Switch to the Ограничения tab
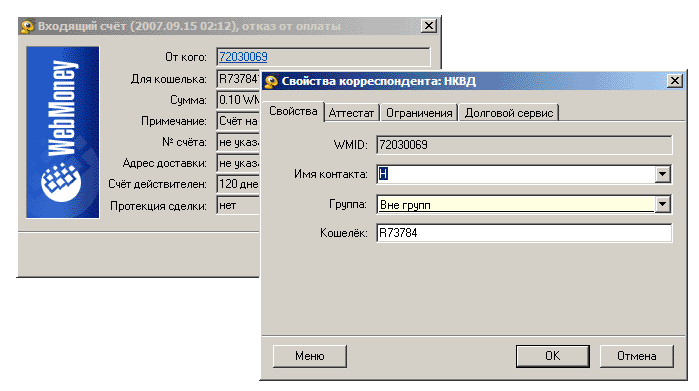Screen dimensions: 699x391 419,113
